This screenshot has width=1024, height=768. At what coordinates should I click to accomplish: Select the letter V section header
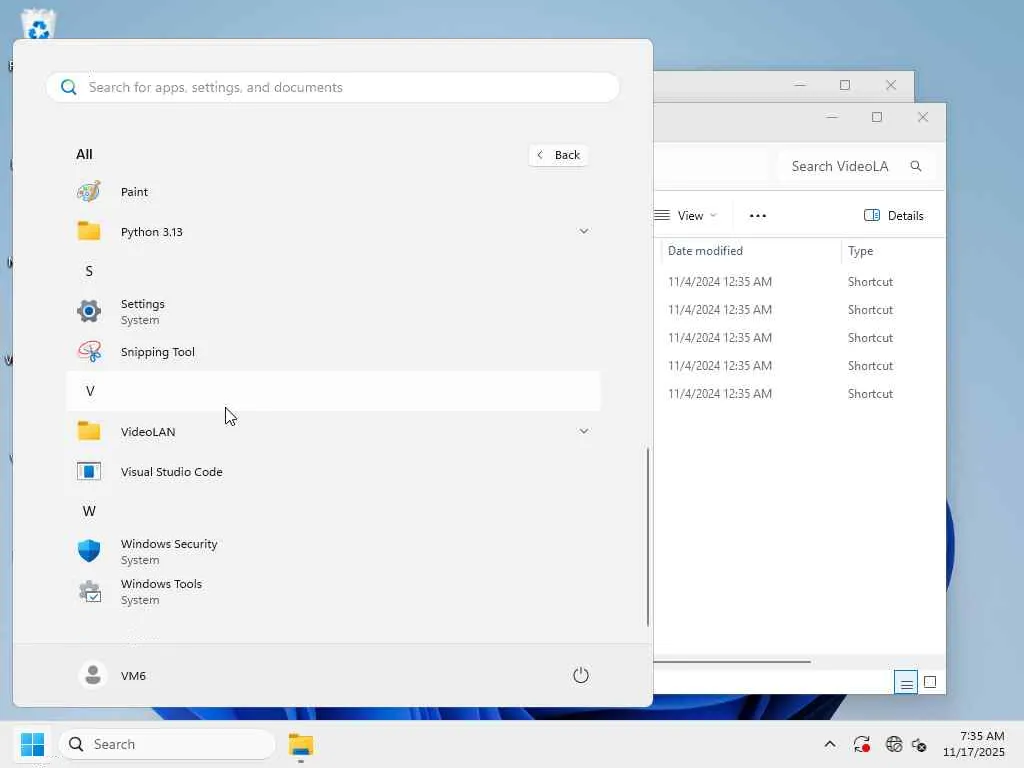[x=333, y=391]
